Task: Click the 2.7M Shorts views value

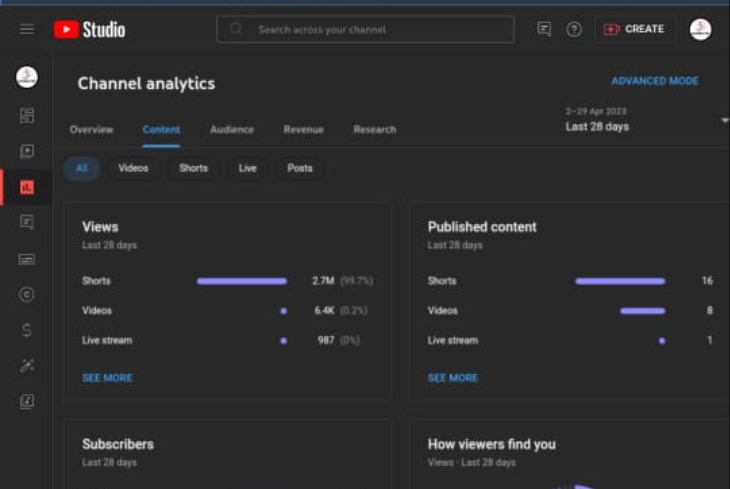Action: (323, 281)
